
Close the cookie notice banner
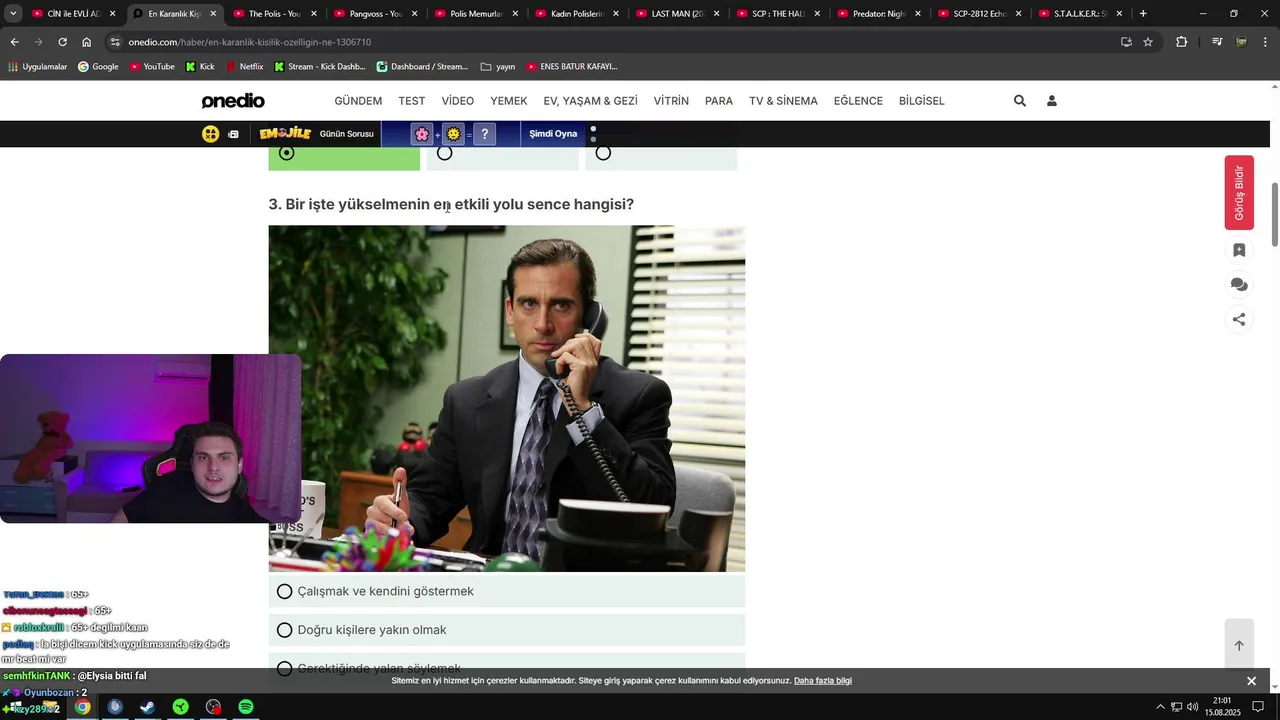[x=1251, y=681]
